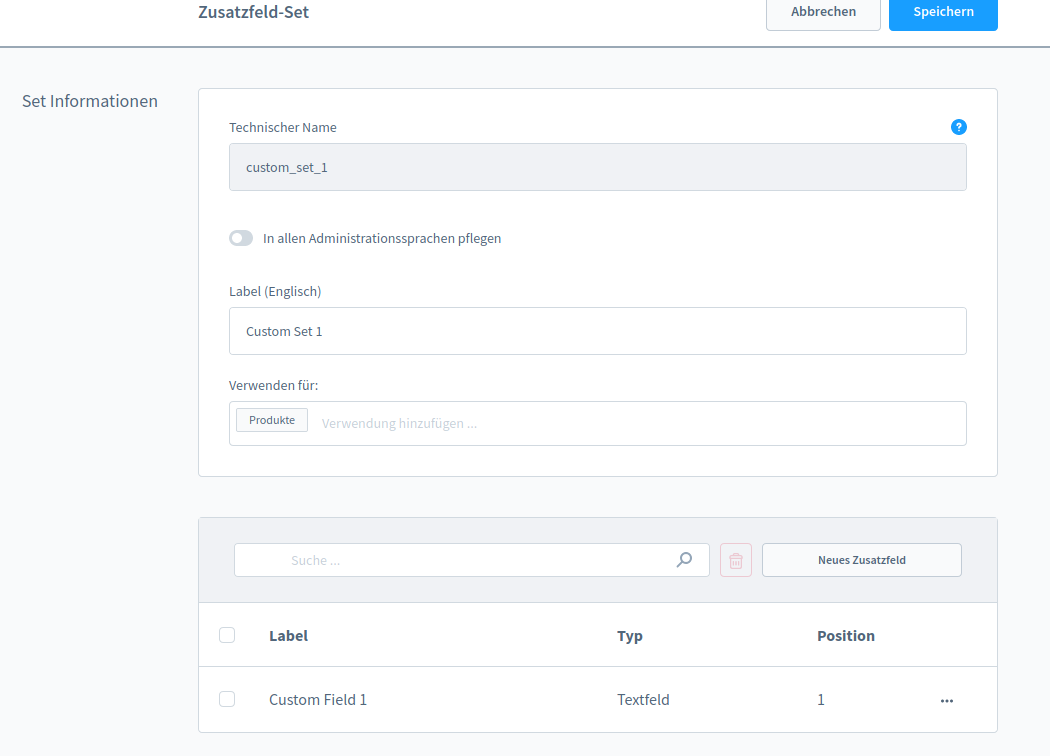Click the red trash delete icon
Screen dimensions: 1050x756
click(735, 560)
